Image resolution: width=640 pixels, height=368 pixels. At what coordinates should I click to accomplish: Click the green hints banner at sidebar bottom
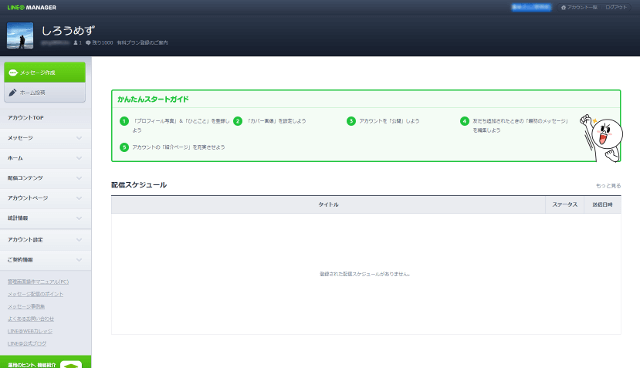pos(45,362)
